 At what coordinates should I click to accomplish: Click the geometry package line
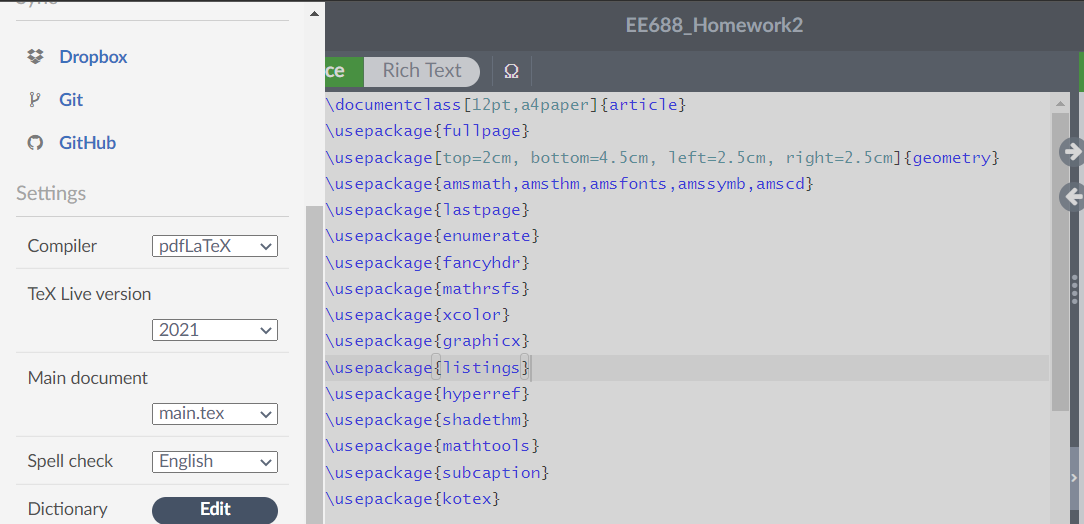click(x=662, y=158)
